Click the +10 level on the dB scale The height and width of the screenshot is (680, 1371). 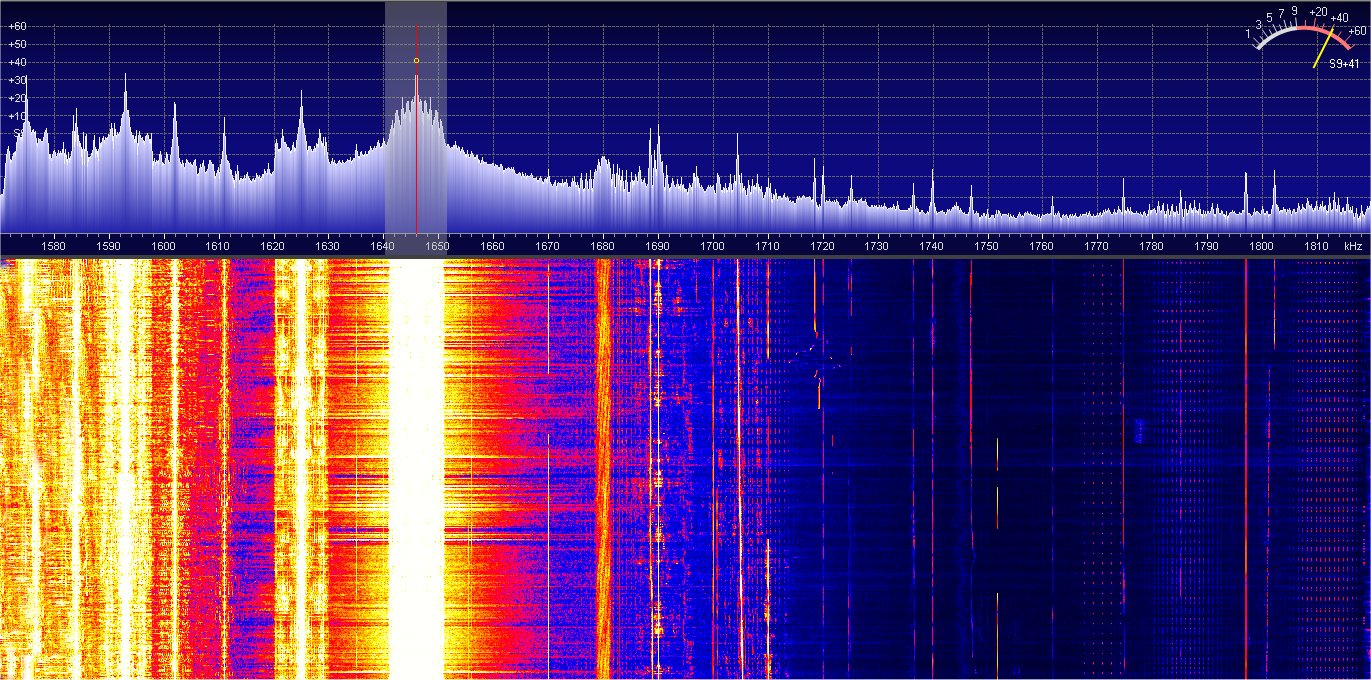point(17,116)
